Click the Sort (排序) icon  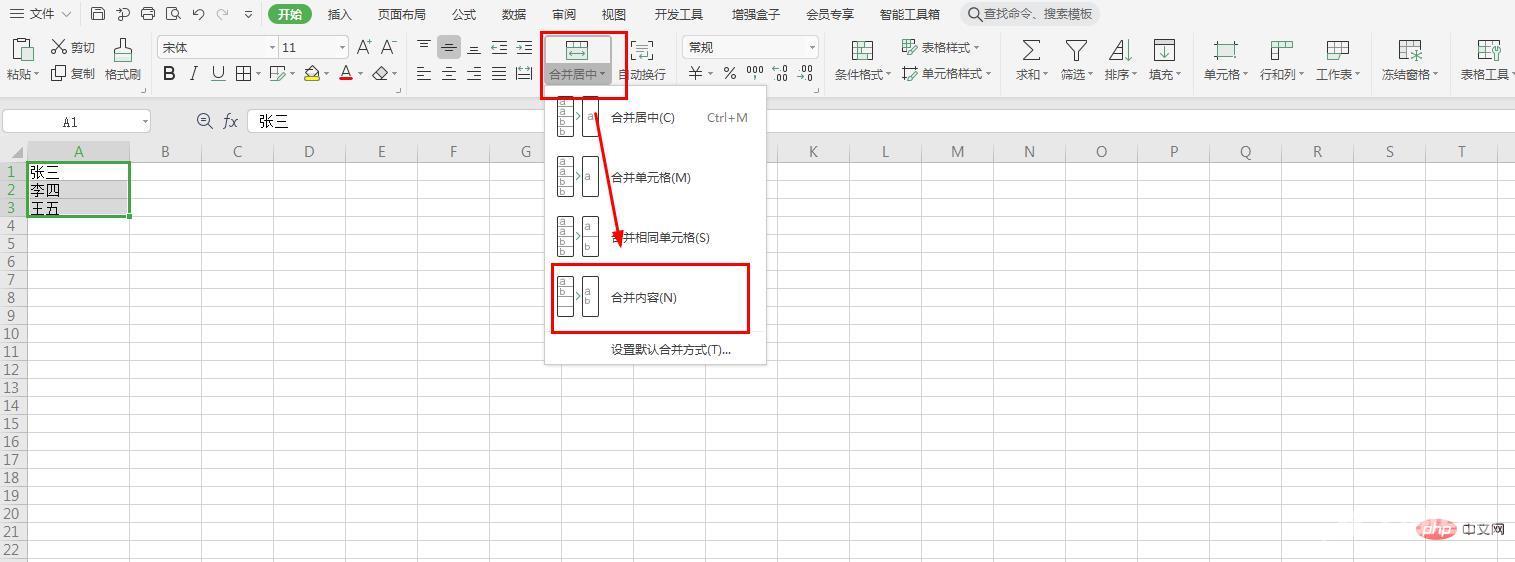coord(1120,50)
